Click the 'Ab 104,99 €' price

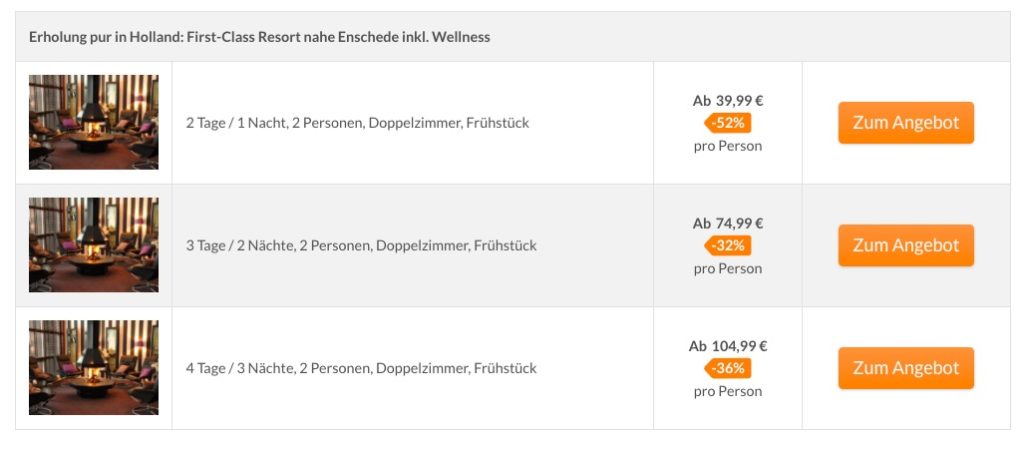click(x=728, y=346)
